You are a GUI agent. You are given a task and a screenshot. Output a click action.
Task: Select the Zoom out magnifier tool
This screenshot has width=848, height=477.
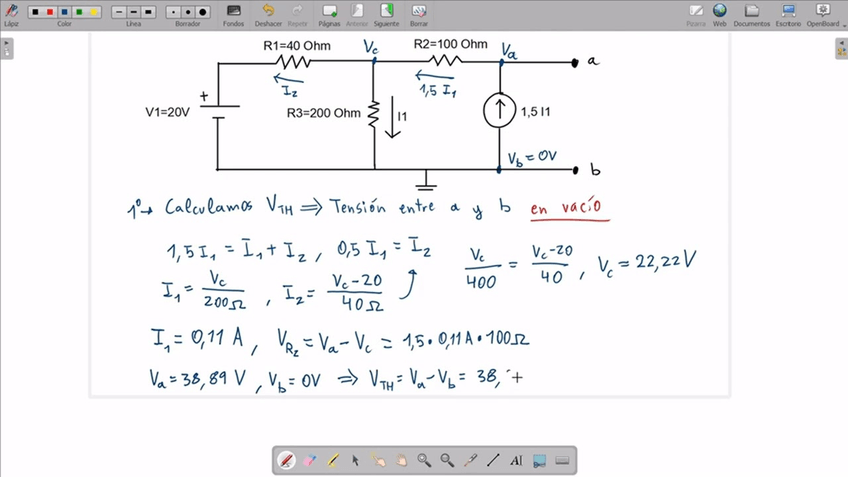point(447,460)
